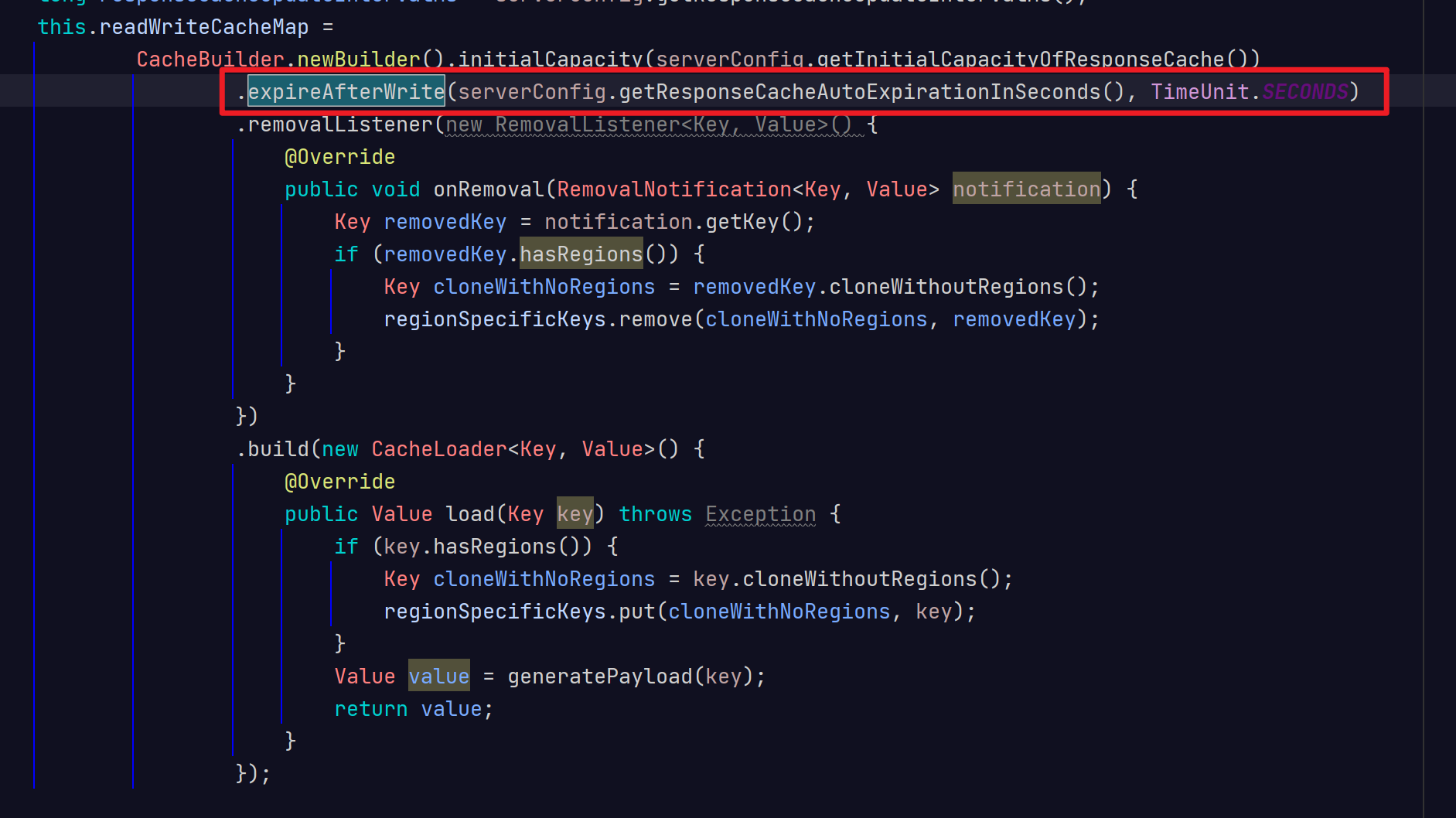Click highlighted key parameter in load

click(x=575, y=513)
